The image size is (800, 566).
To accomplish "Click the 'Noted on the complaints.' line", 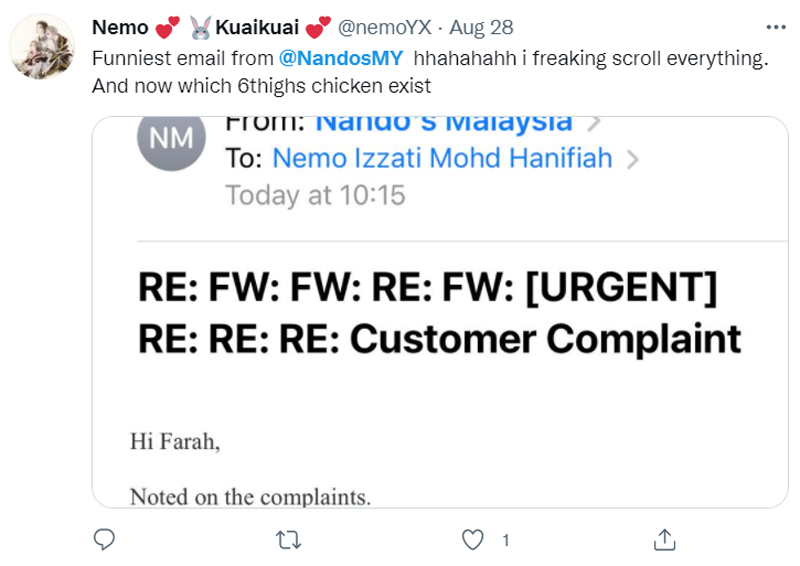I will click(x=250, y=495).
